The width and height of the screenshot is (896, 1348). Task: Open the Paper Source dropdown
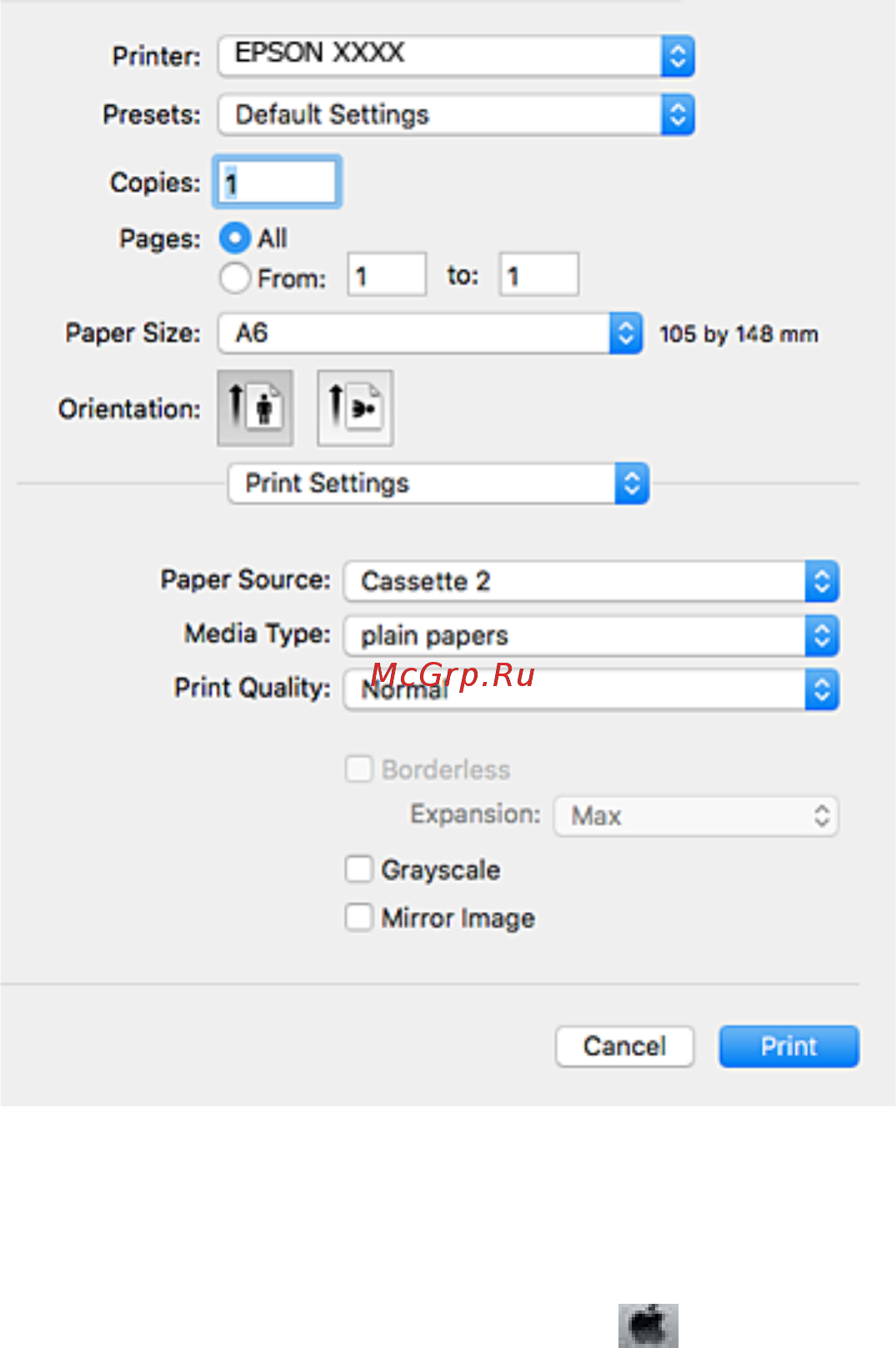(590, 581)
